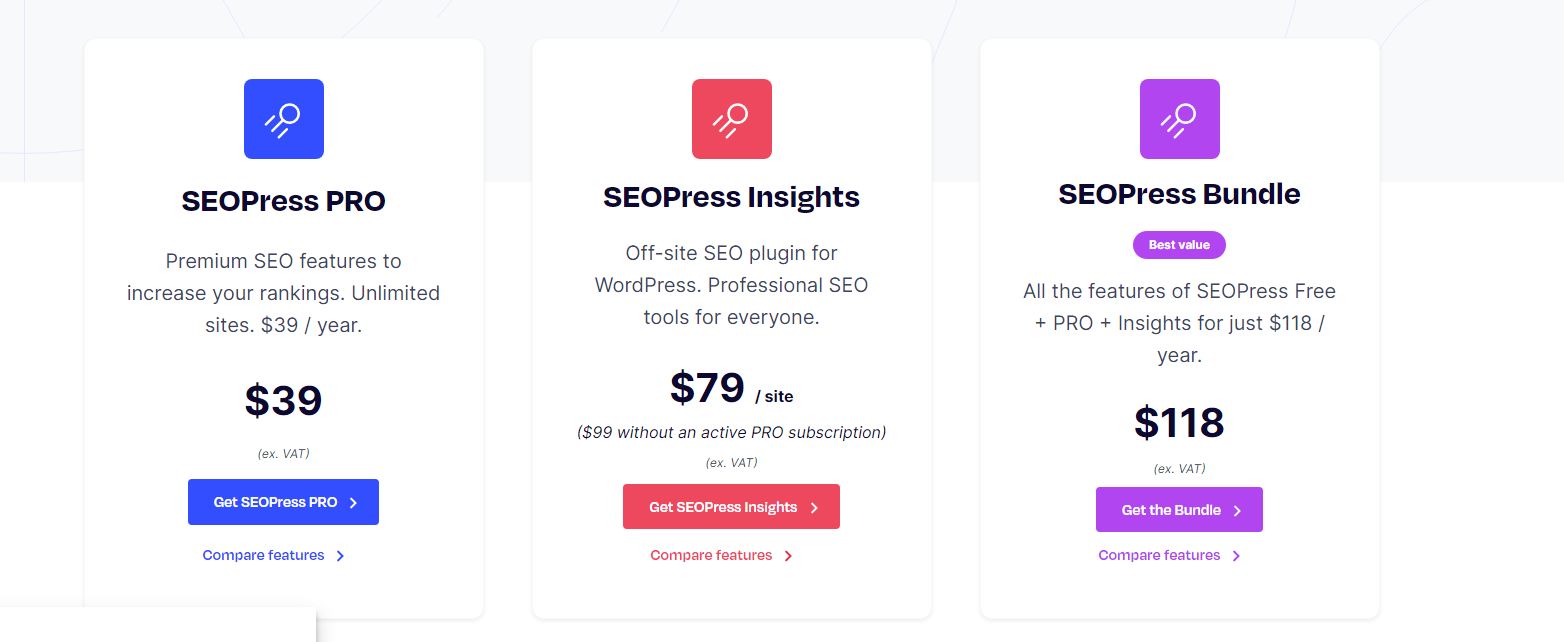Click the SEOPress Bundle heading
1564x642 pixels.
click(1179, 194)
